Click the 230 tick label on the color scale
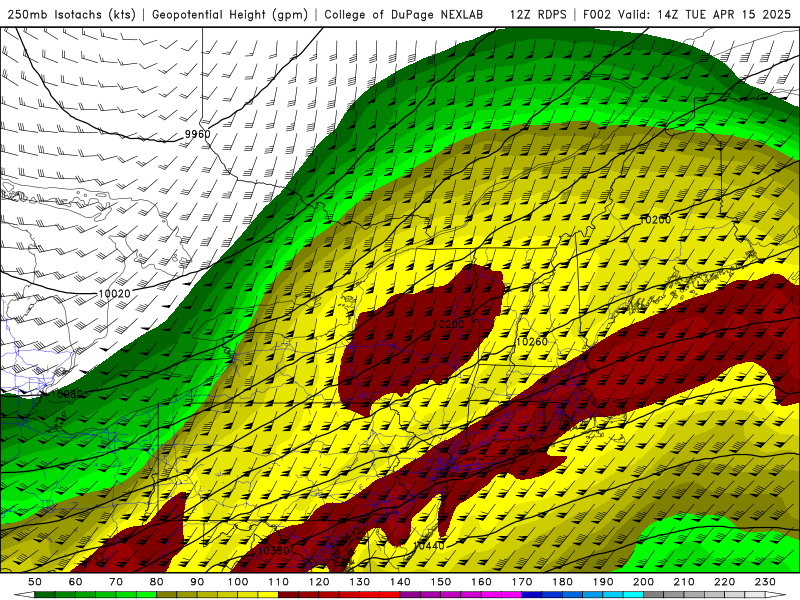800x600 pixels. tap(765, 582)
